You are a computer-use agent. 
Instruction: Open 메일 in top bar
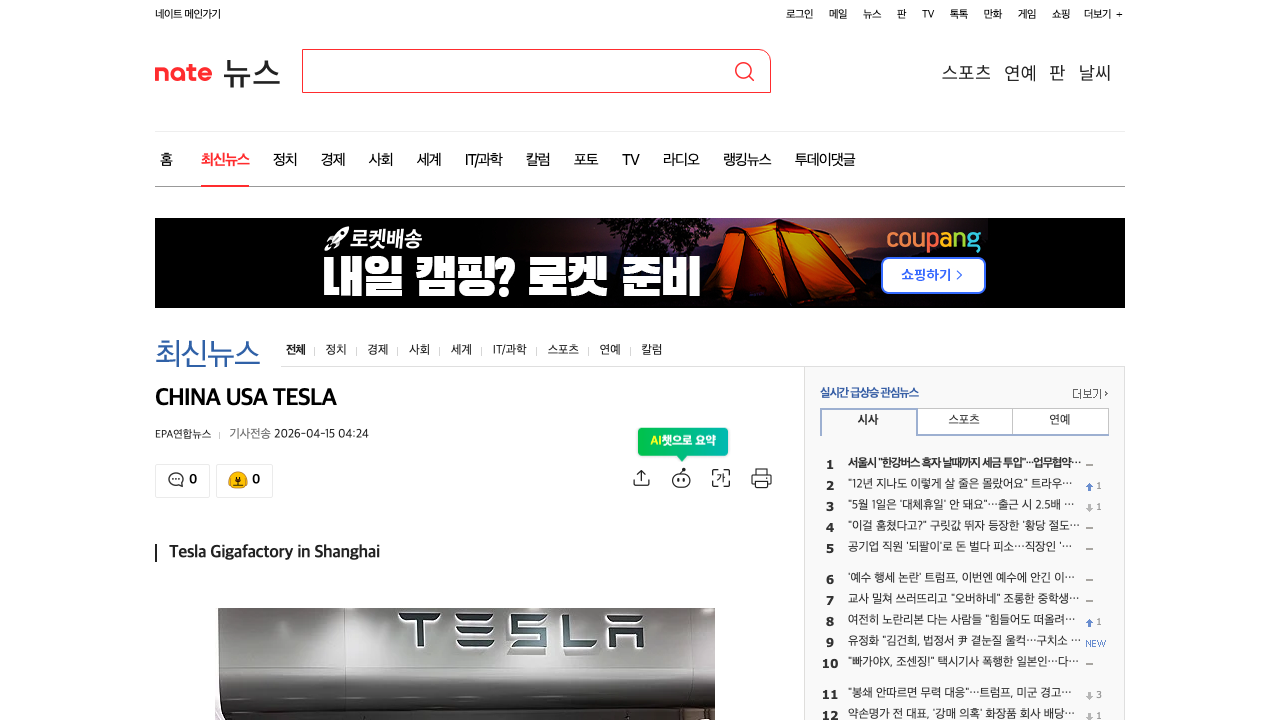(x=838, y=14)
